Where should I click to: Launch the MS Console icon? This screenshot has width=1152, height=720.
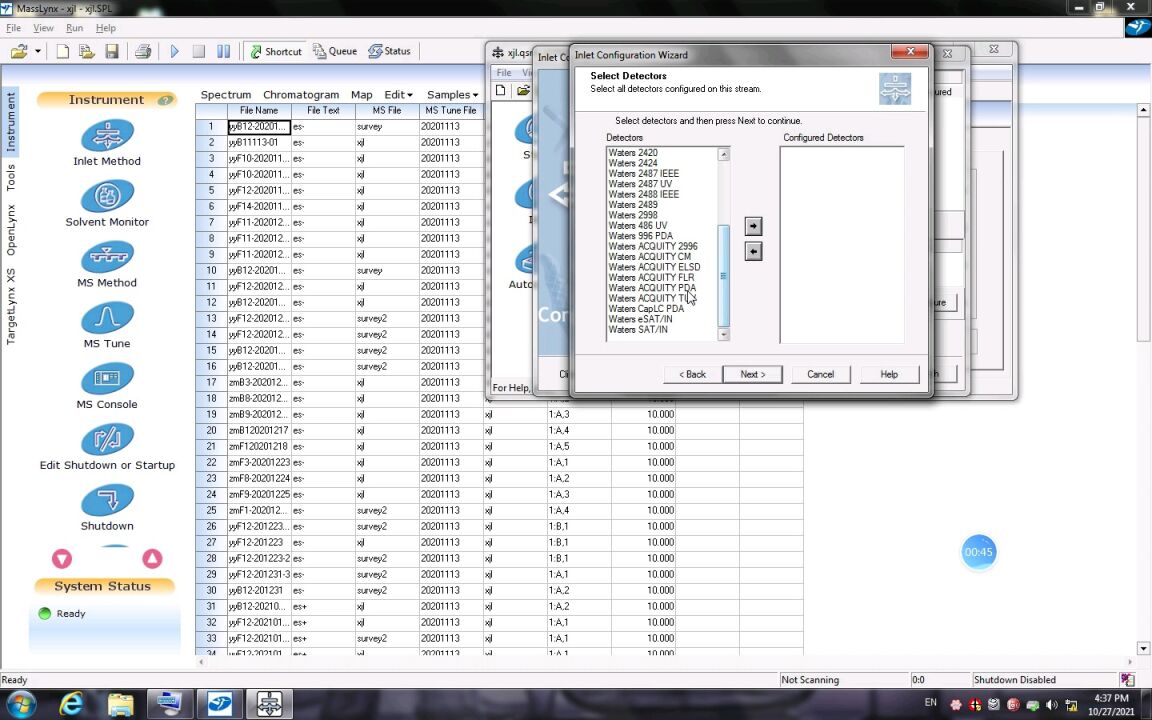[107, 380]
